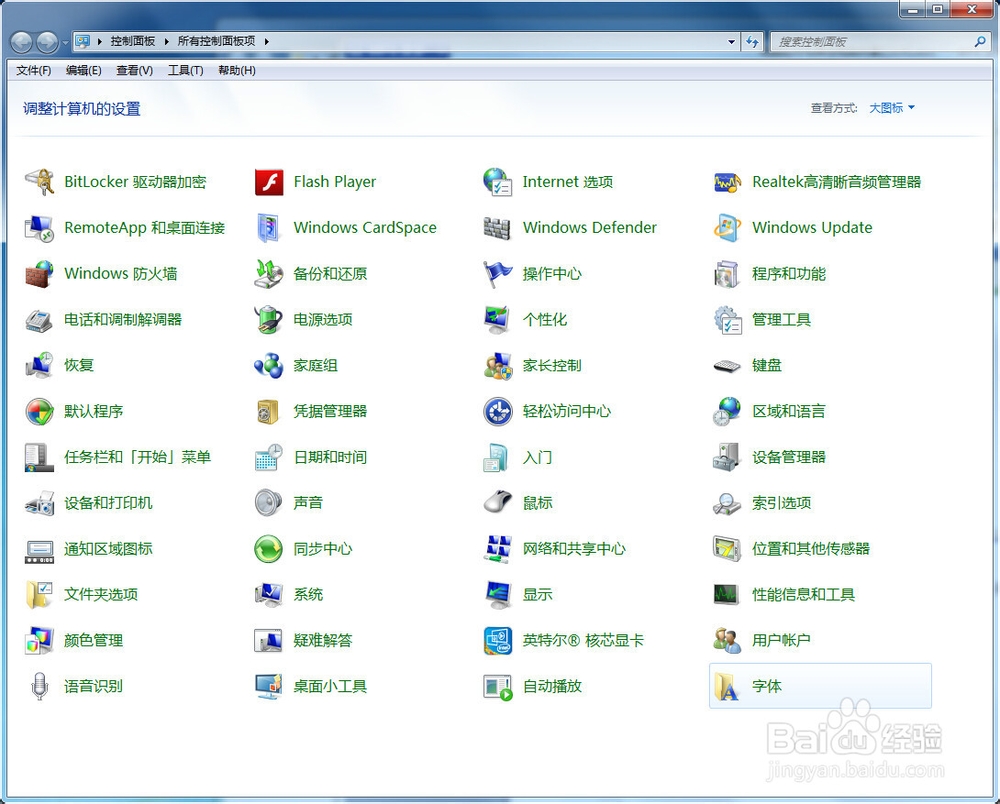1000x804 pixels.
Task: Open the 管理工具 gear icon
Action: coord(727,320)
